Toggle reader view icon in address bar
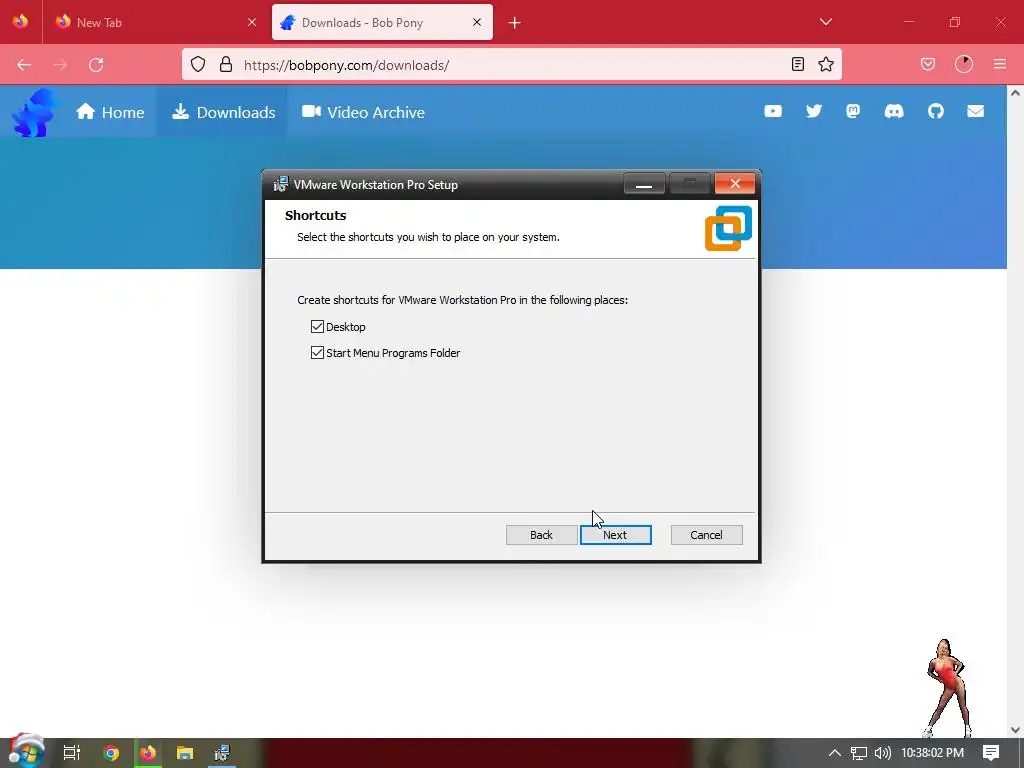1024x768 pixels. (x=797, y=64)
